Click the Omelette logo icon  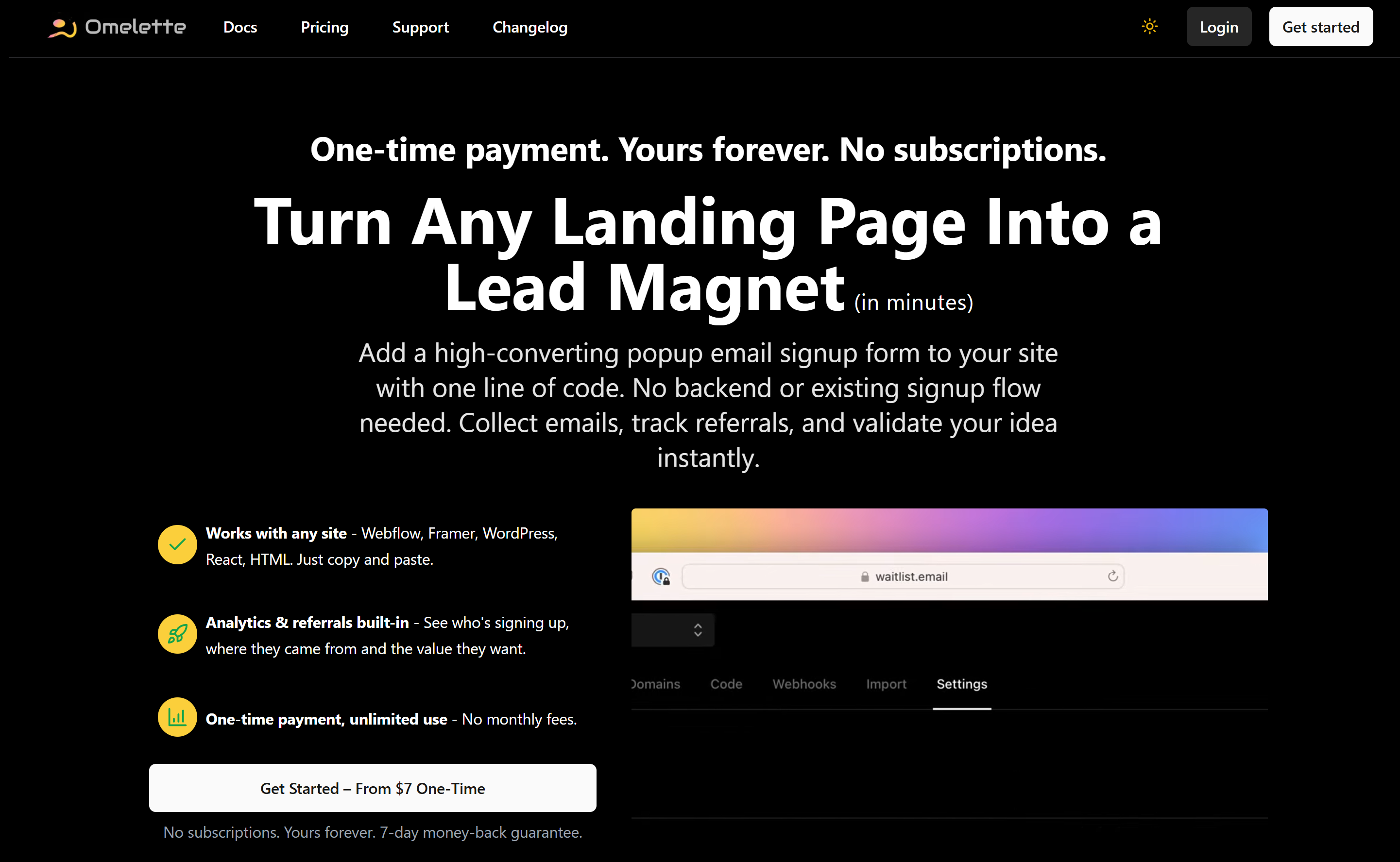[62, 27]
